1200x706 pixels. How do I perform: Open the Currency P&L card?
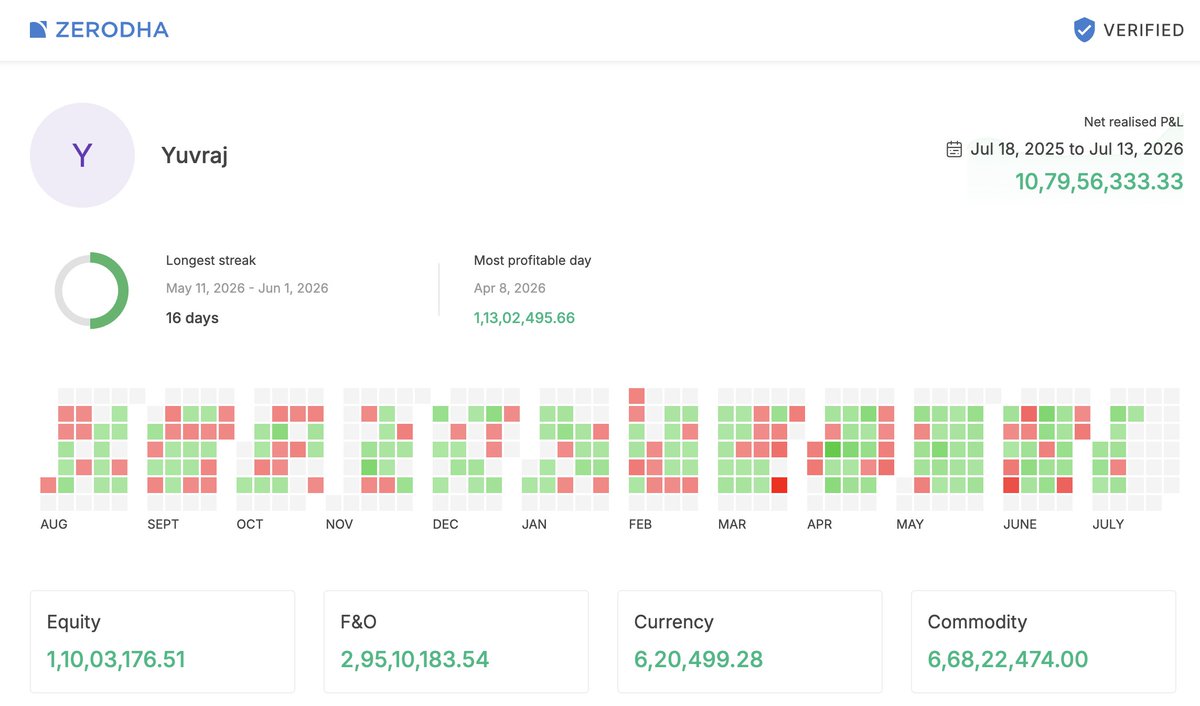pos(750,641)
